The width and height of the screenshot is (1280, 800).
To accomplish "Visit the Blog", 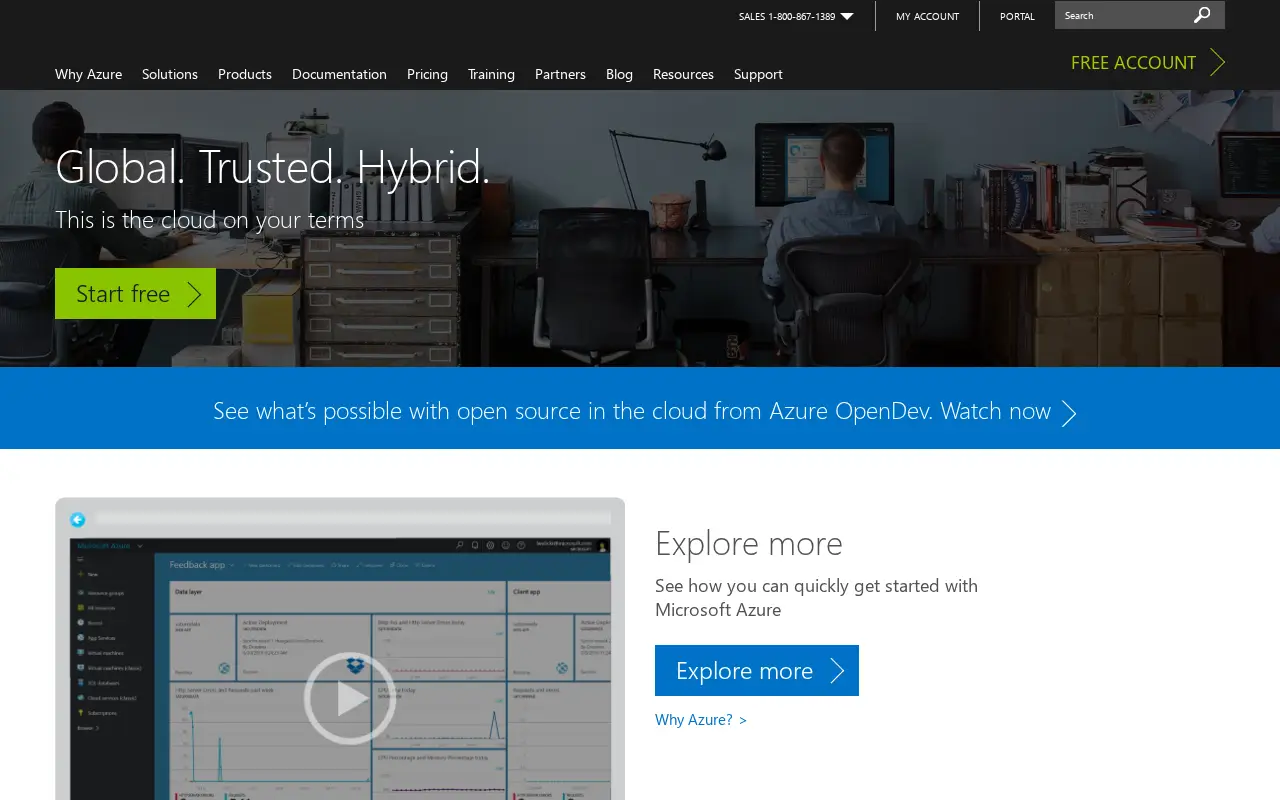I will point(619,74).
